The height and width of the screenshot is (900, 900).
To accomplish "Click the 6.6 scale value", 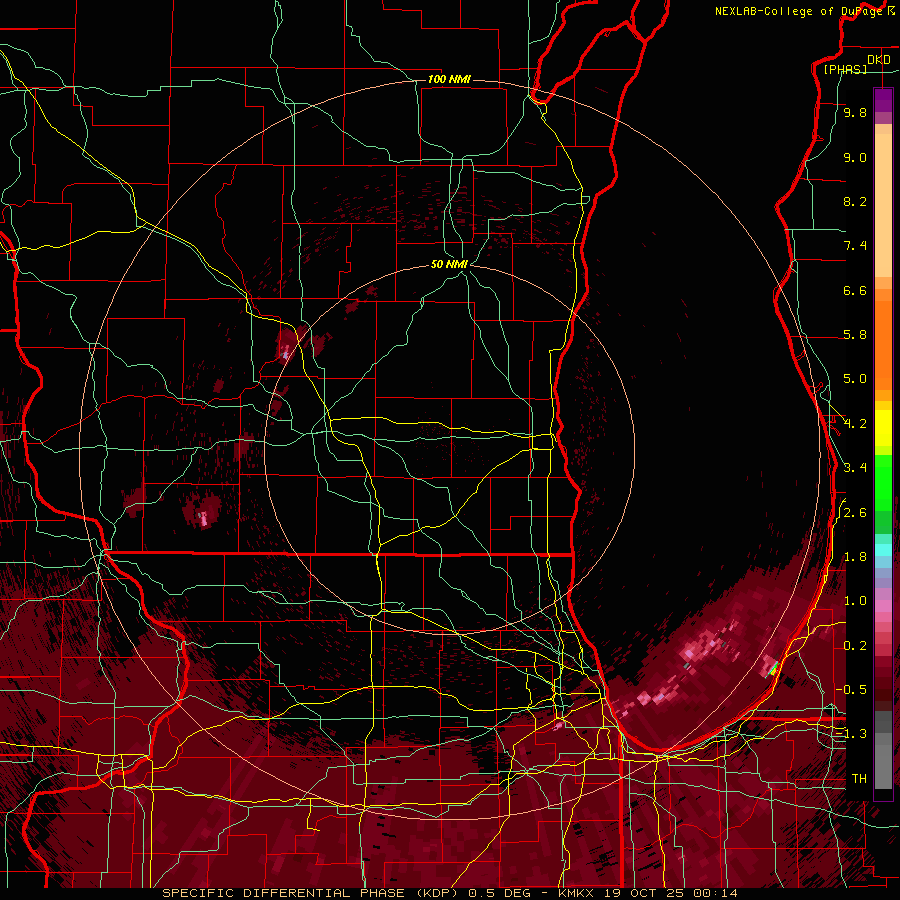I will (855, 290).
